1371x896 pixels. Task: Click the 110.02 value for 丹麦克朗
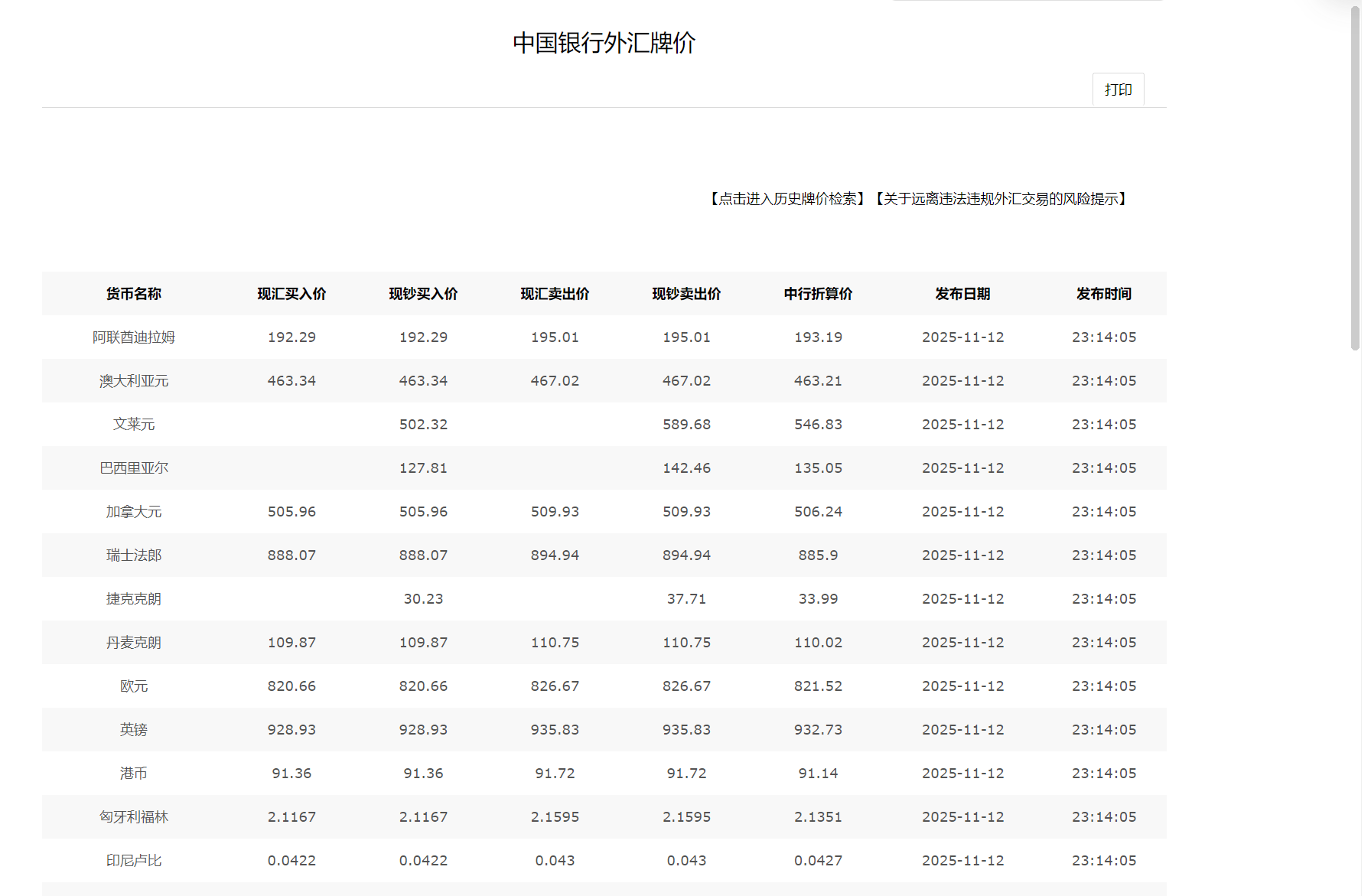pyautogui.click(x=818, y=643)
